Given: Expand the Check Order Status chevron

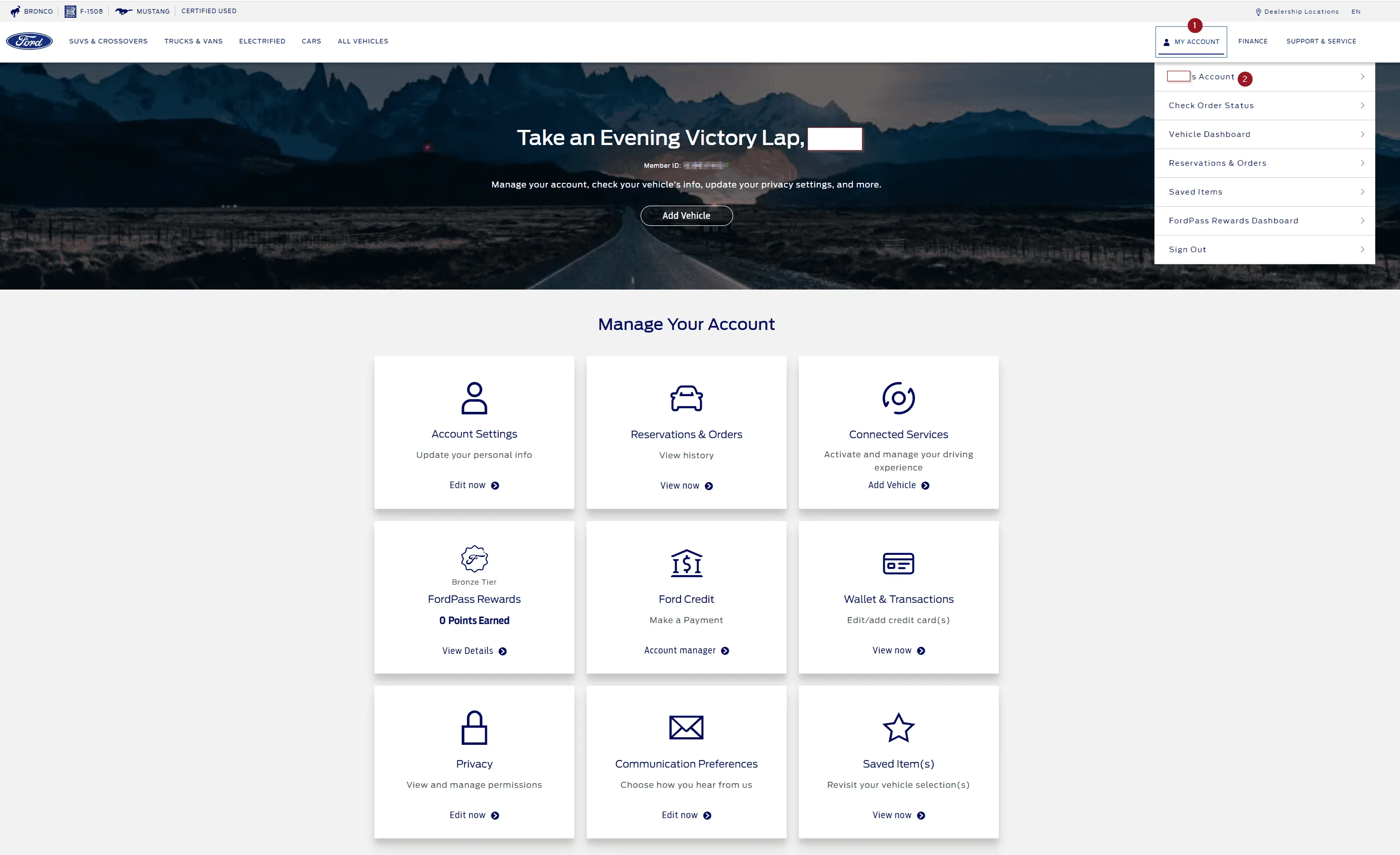Looking at the screenshot, I should [x=1363, y=106].
